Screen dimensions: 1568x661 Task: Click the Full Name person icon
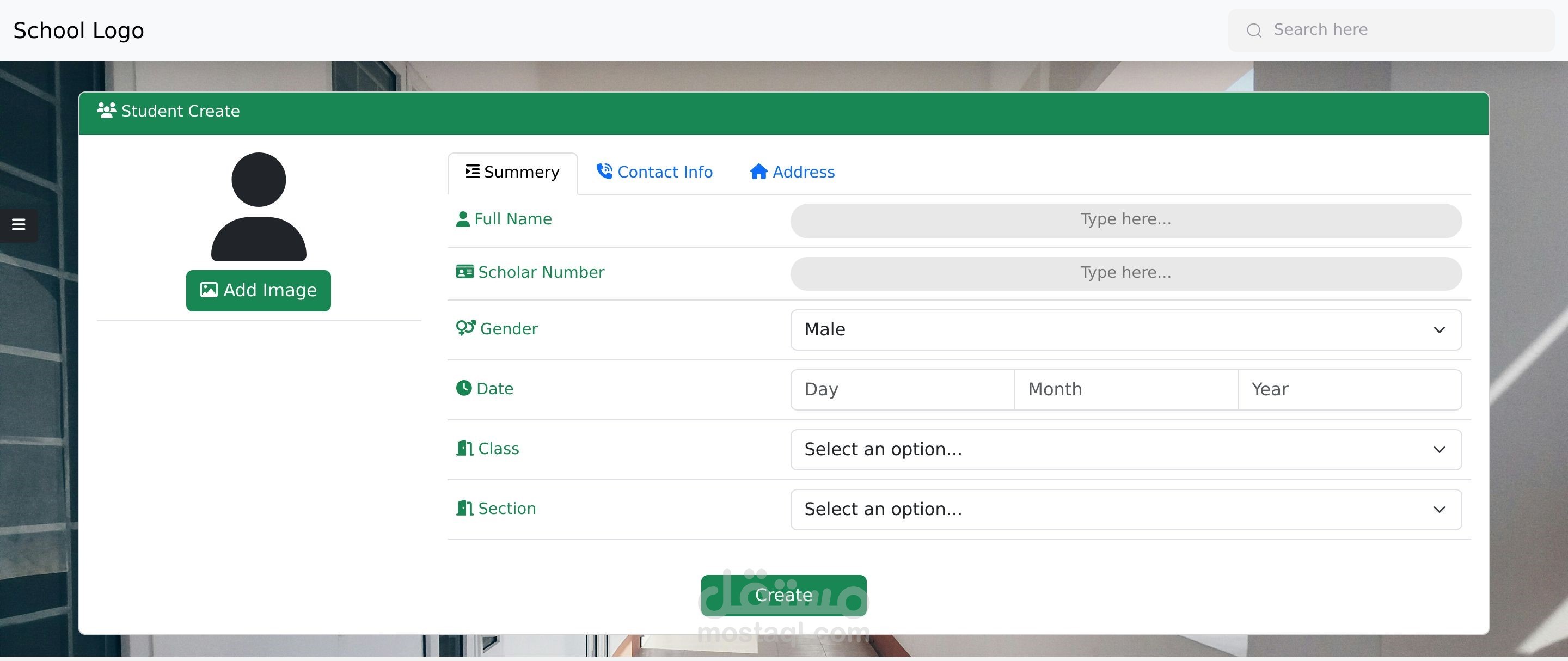463,219
